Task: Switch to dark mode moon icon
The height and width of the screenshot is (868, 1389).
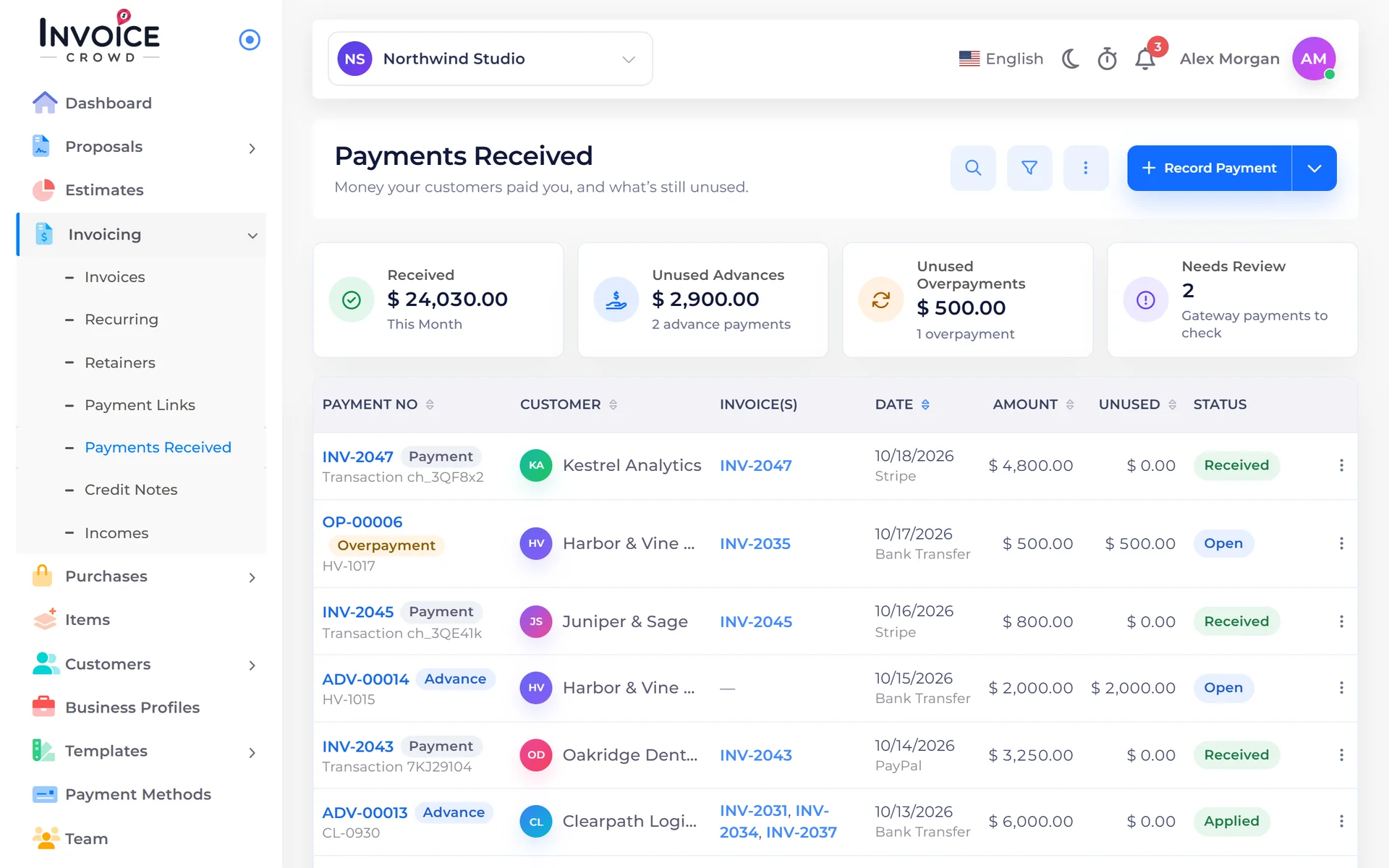Action: click(x=1071, y=59)
